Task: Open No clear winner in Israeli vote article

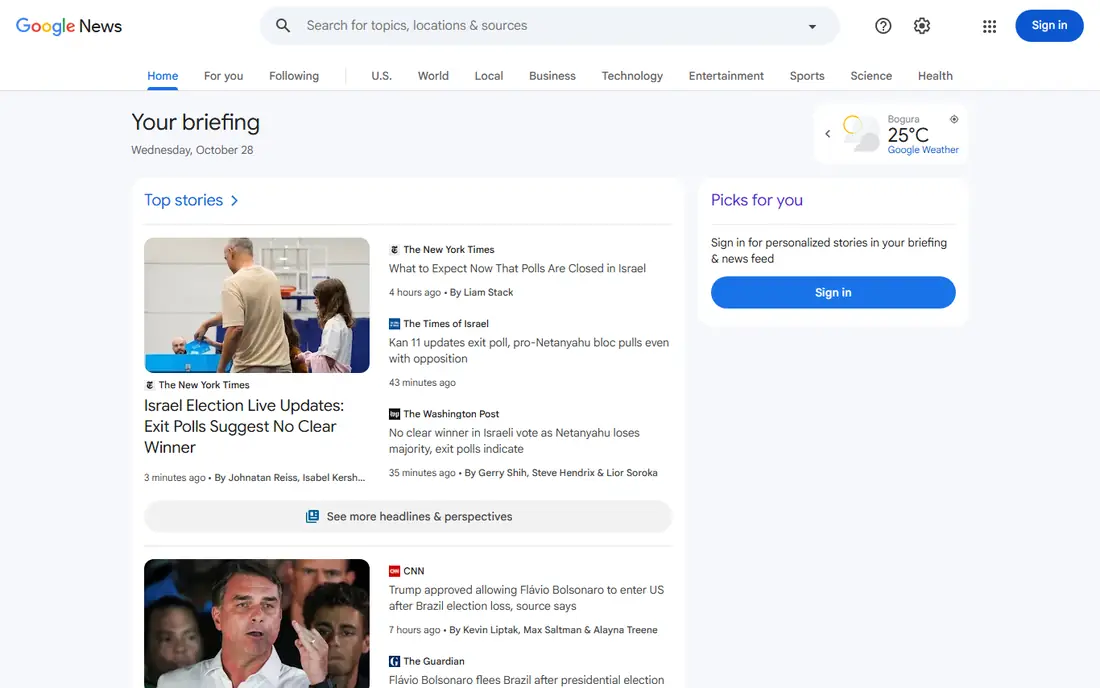Action: [x=514, y=441]
